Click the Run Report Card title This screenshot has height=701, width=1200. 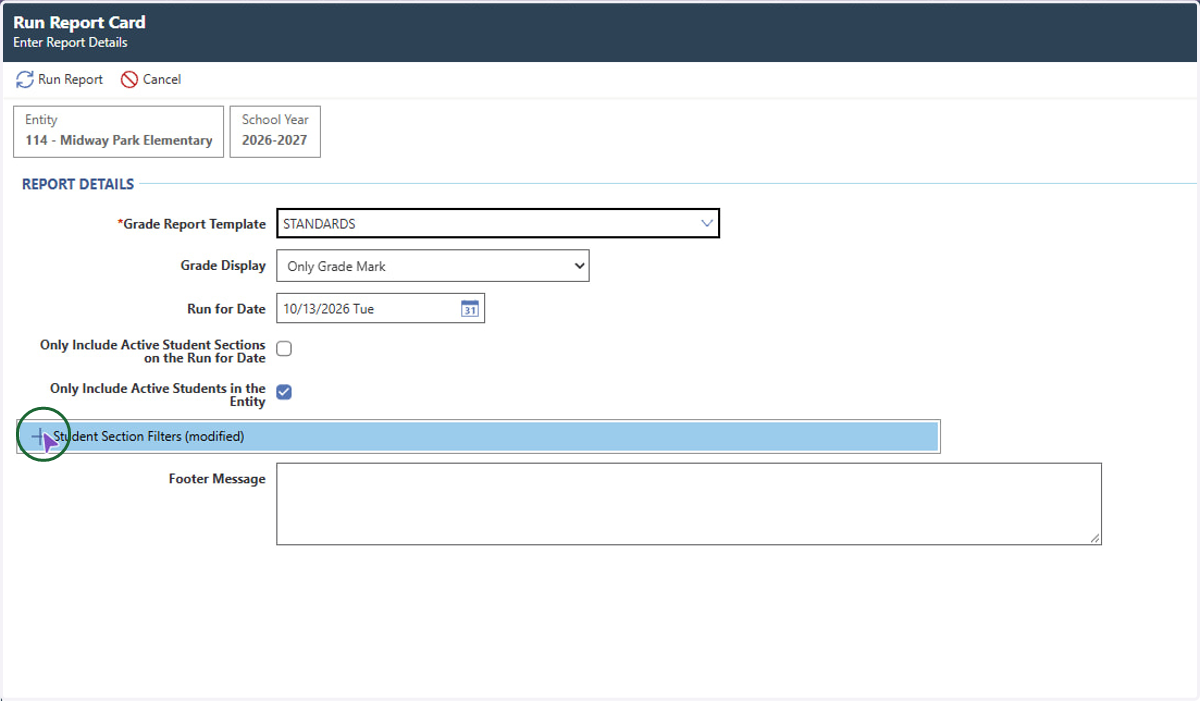point(79,22)
